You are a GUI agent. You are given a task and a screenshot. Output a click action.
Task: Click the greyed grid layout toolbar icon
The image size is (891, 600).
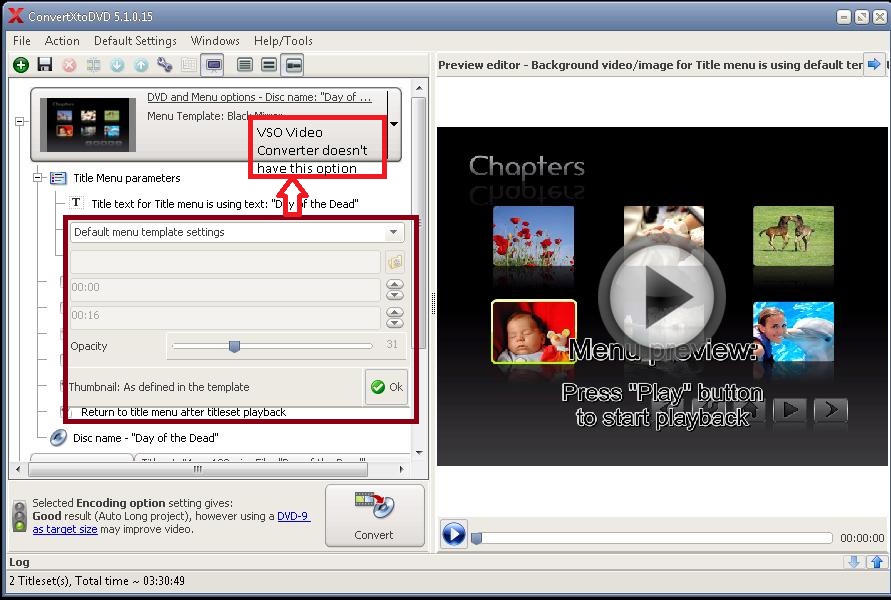point(189,65)
